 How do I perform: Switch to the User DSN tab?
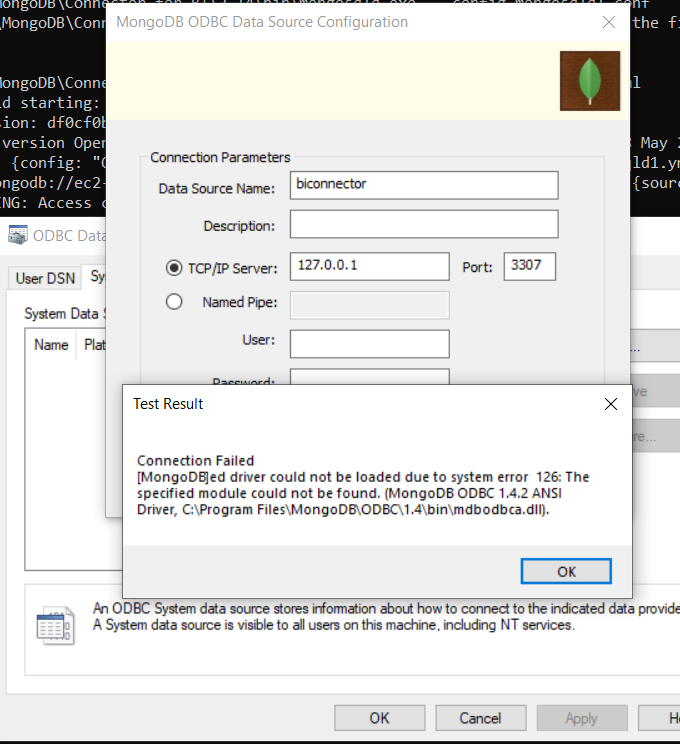coord(43,278)
